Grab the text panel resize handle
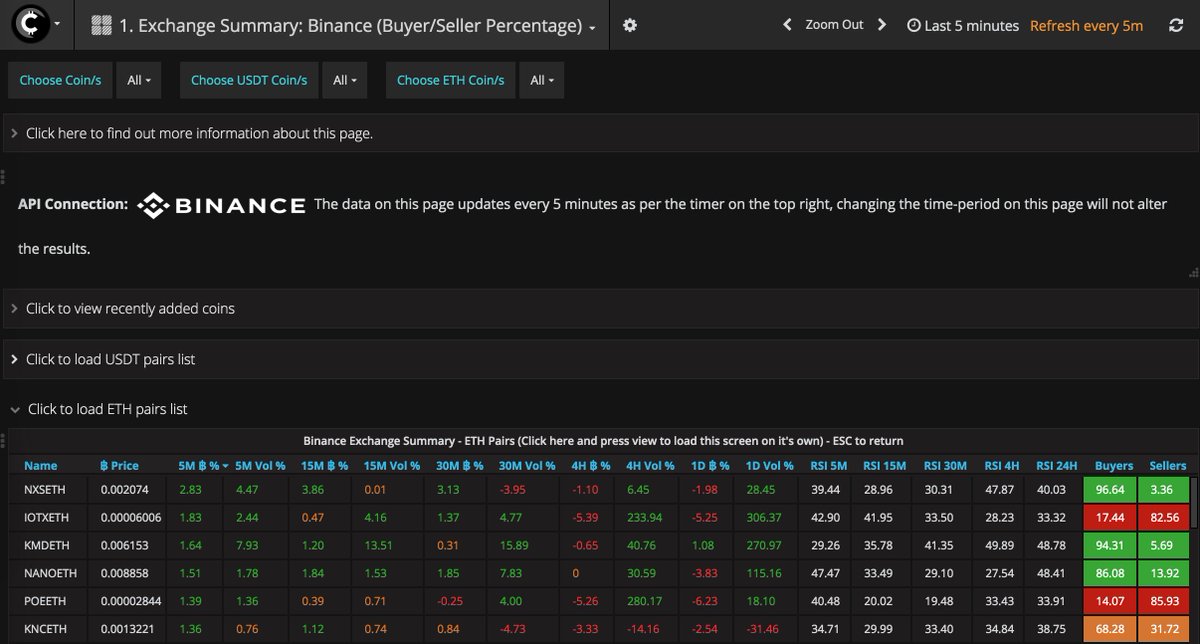1200x644 pixels. tap(1193, 271)
